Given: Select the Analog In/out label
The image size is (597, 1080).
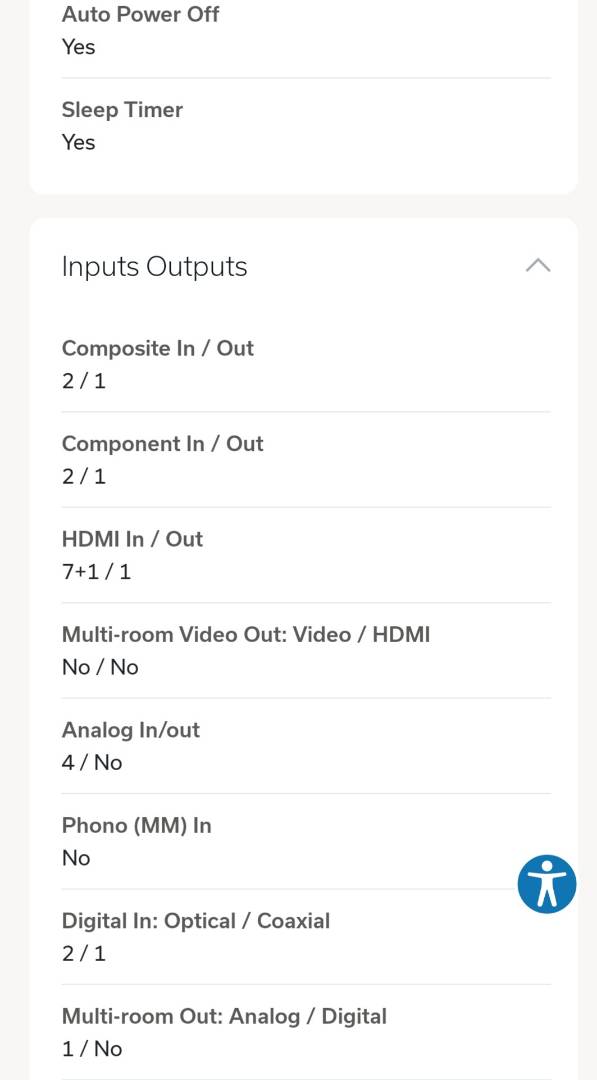Looking at the screenshot, I should point(131,729).
